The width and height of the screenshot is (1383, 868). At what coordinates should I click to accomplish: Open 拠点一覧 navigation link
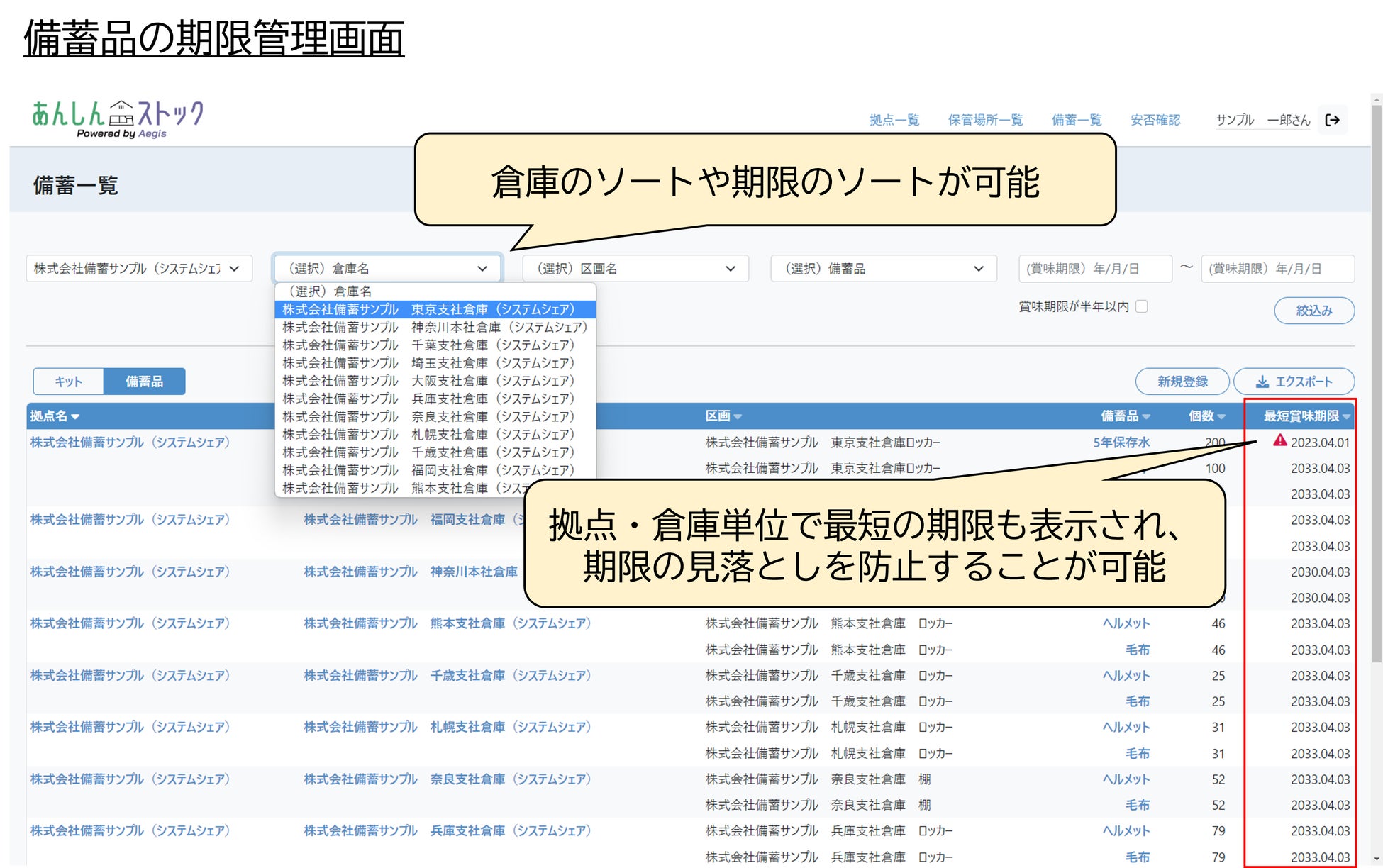tap(894, 120)
